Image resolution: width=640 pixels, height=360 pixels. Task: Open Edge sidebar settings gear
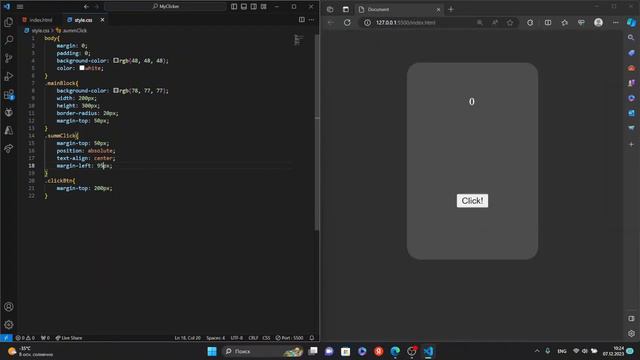tap(631, 333)
